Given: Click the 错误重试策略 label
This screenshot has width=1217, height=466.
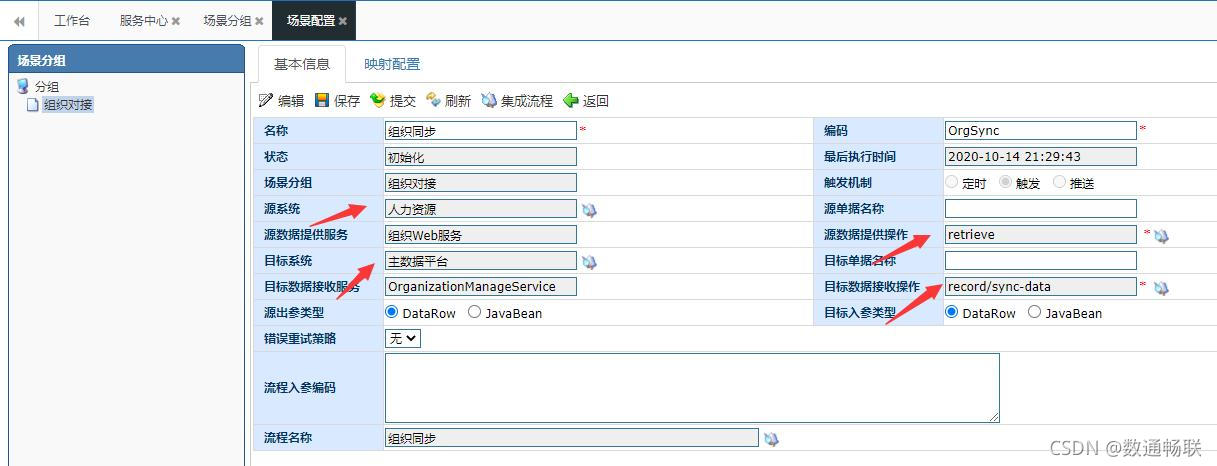Looking at the screenshot, I should pos(300,339).
